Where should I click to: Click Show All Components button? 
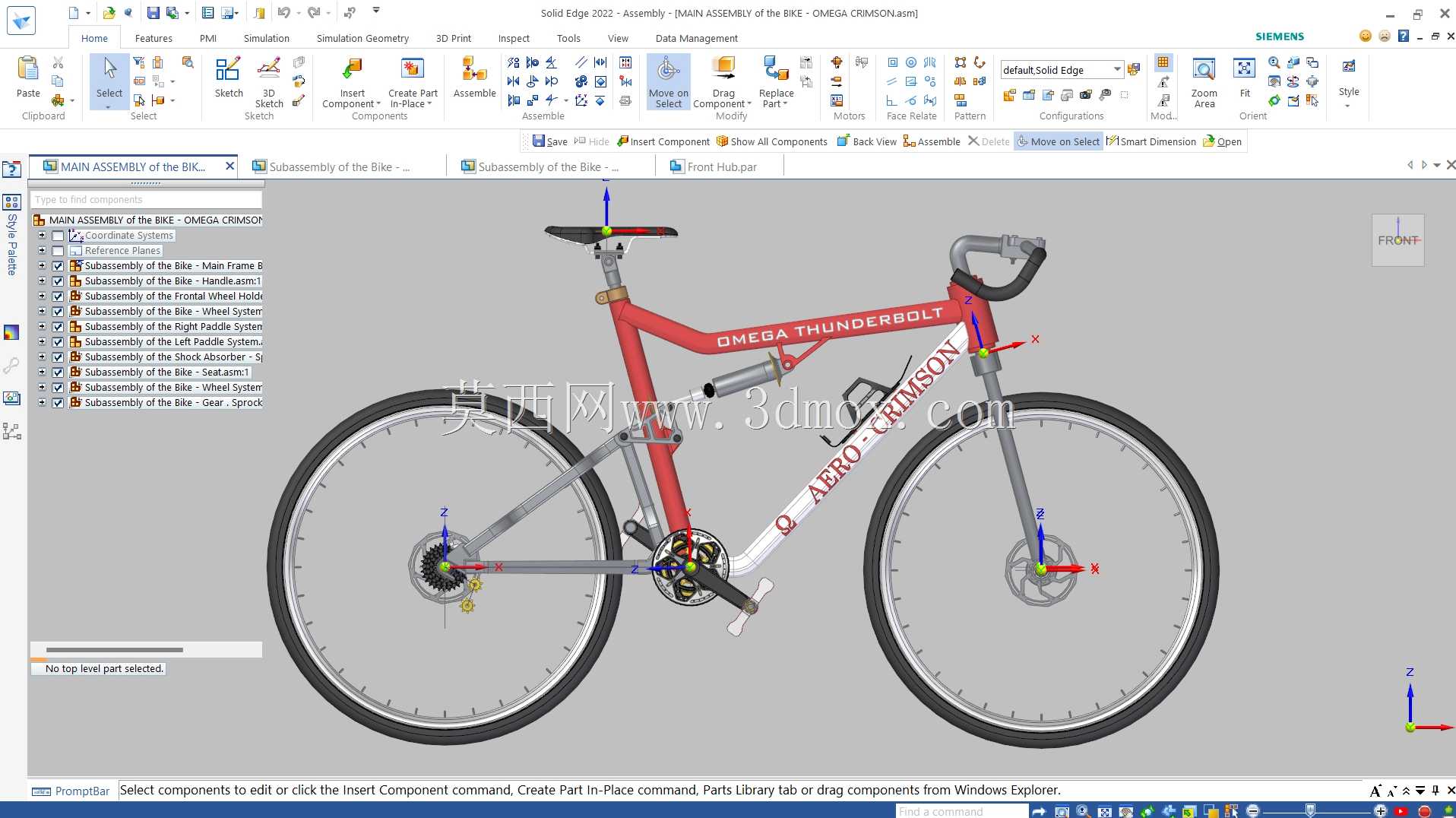(x=772, y=141)
